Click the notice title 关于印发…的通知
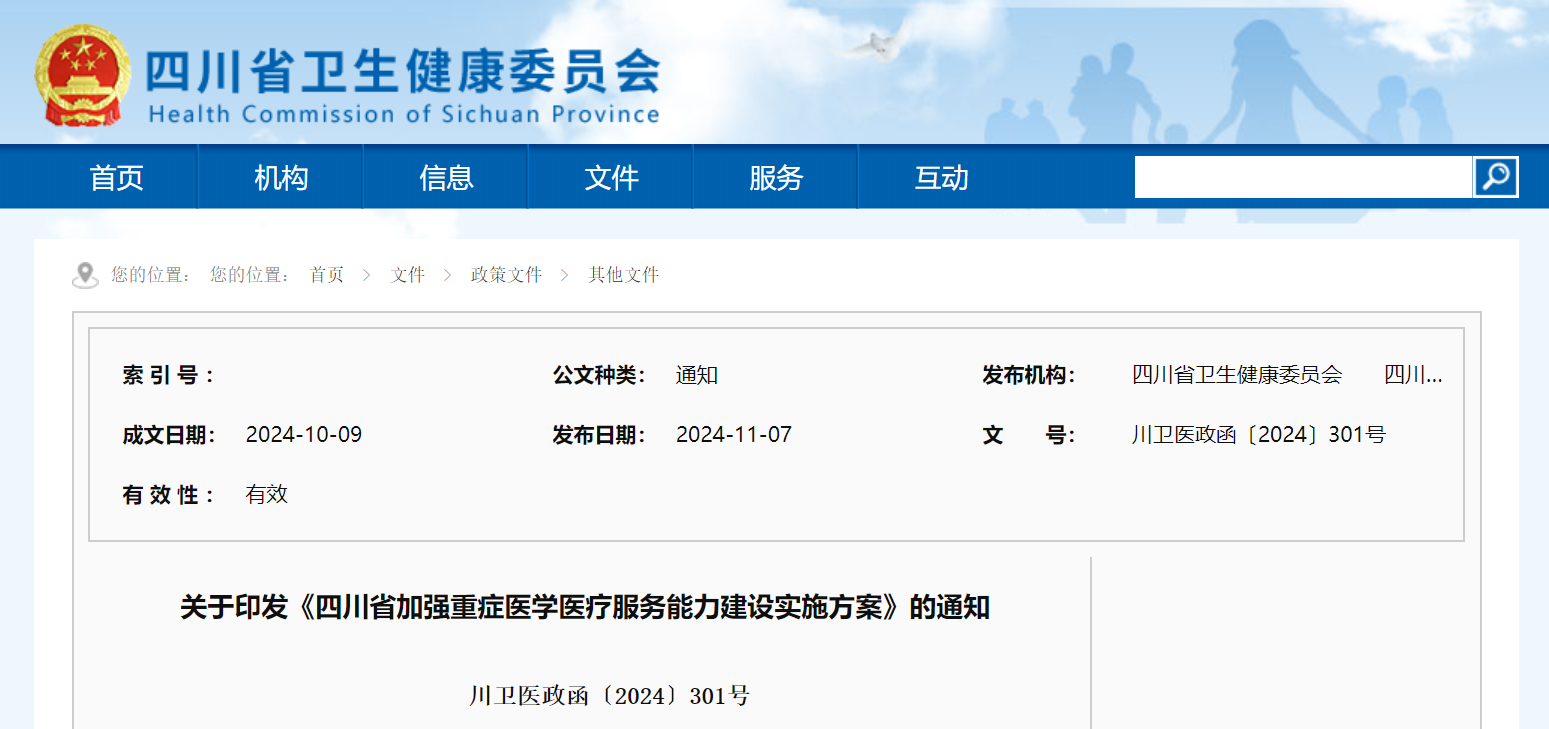1549x729 pixels. (585, 607)
